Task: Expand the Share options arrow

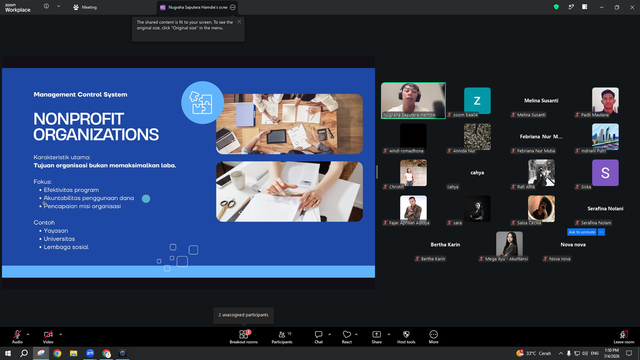Action: [x=389, y=334]
